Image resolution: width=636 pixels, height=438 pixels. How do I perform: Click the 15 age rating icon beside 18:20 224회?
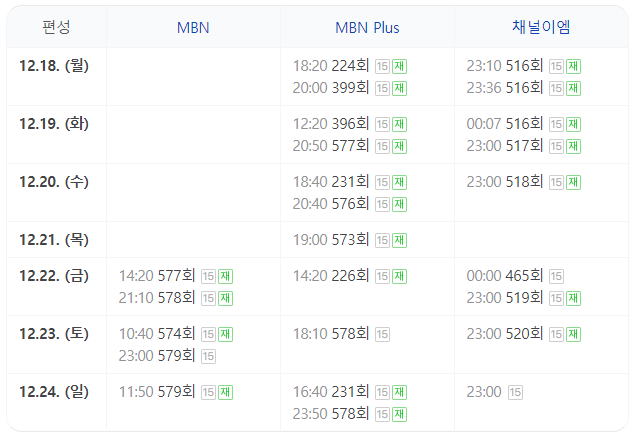click(x=382, y=67)
